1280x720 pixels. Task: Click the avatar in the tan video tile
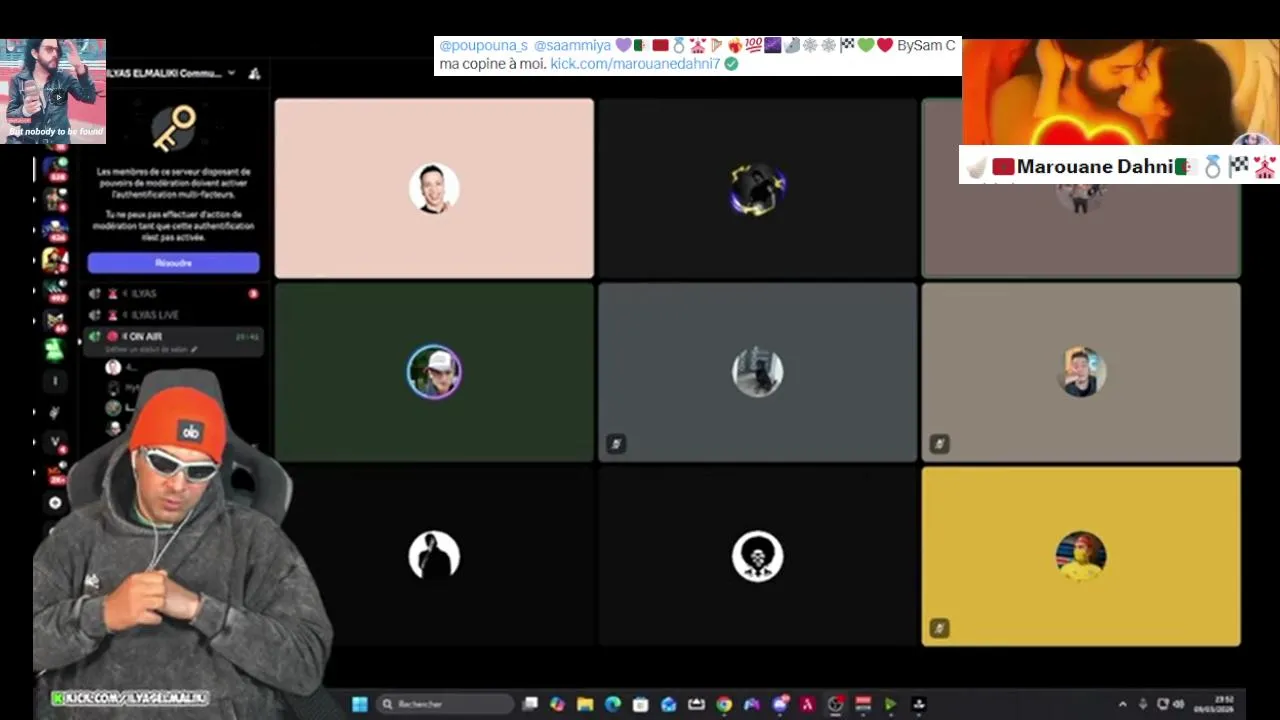click(x=1081, y=372)
